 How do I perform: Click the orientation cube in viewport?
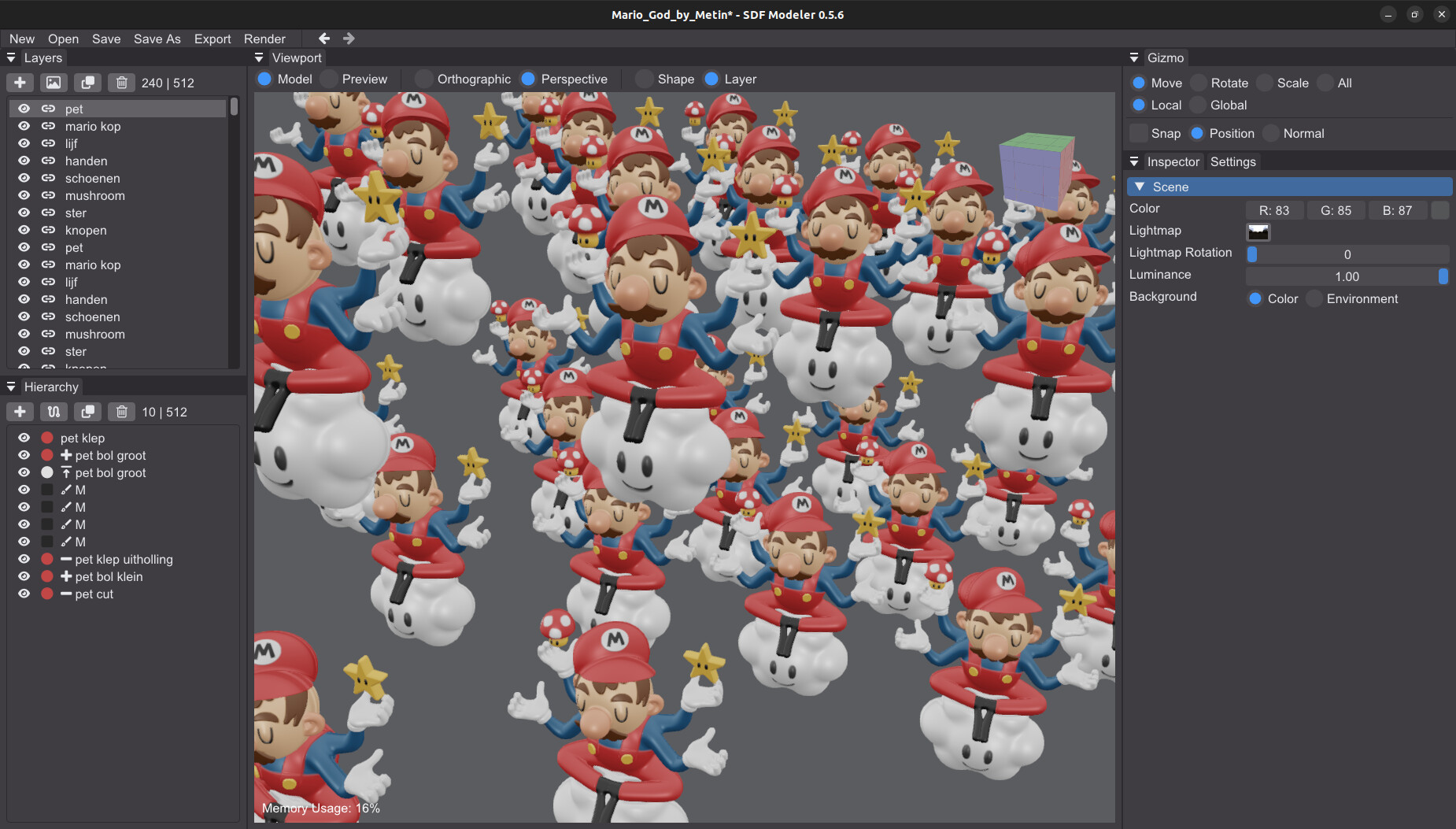(x=1037, y=170)
